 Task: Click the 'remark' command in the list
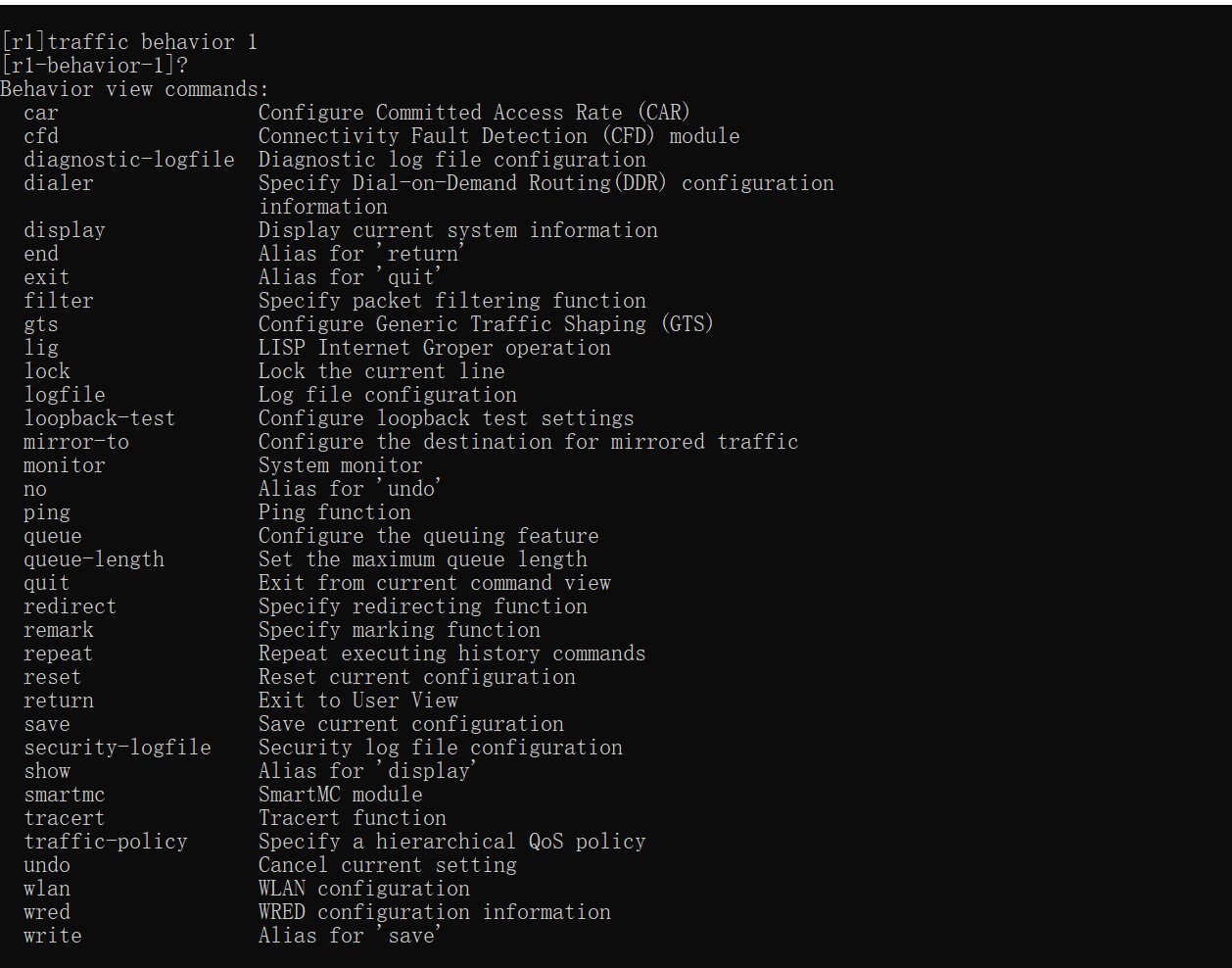(59, 630)
